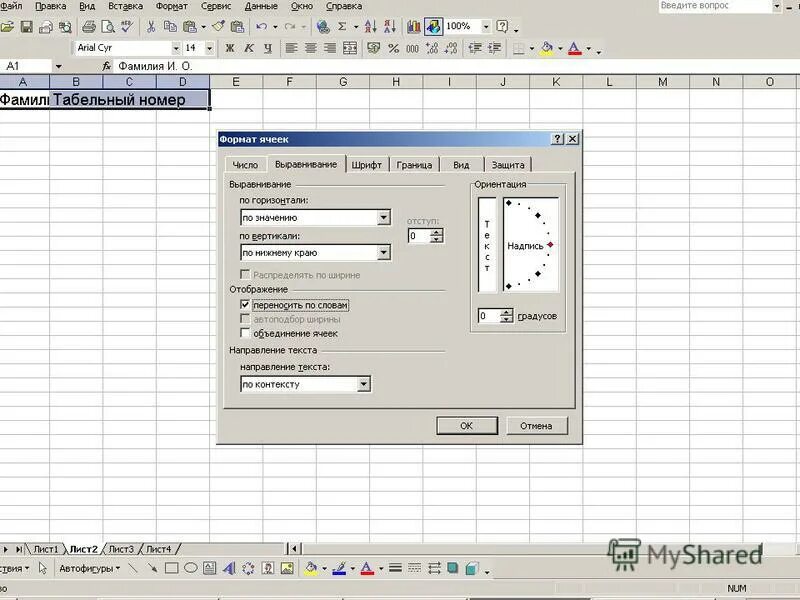Click the line color icon in the drawing toolbar
Screen dimensions: 800x600
(339, 568)
